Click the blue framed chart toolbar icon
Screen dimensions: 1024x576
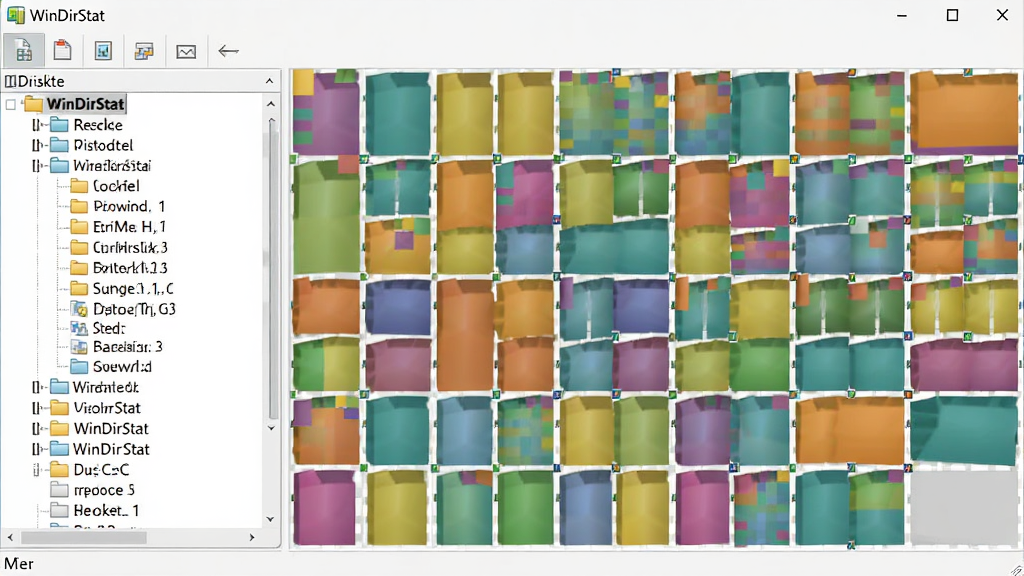click(x=103, y=51)
